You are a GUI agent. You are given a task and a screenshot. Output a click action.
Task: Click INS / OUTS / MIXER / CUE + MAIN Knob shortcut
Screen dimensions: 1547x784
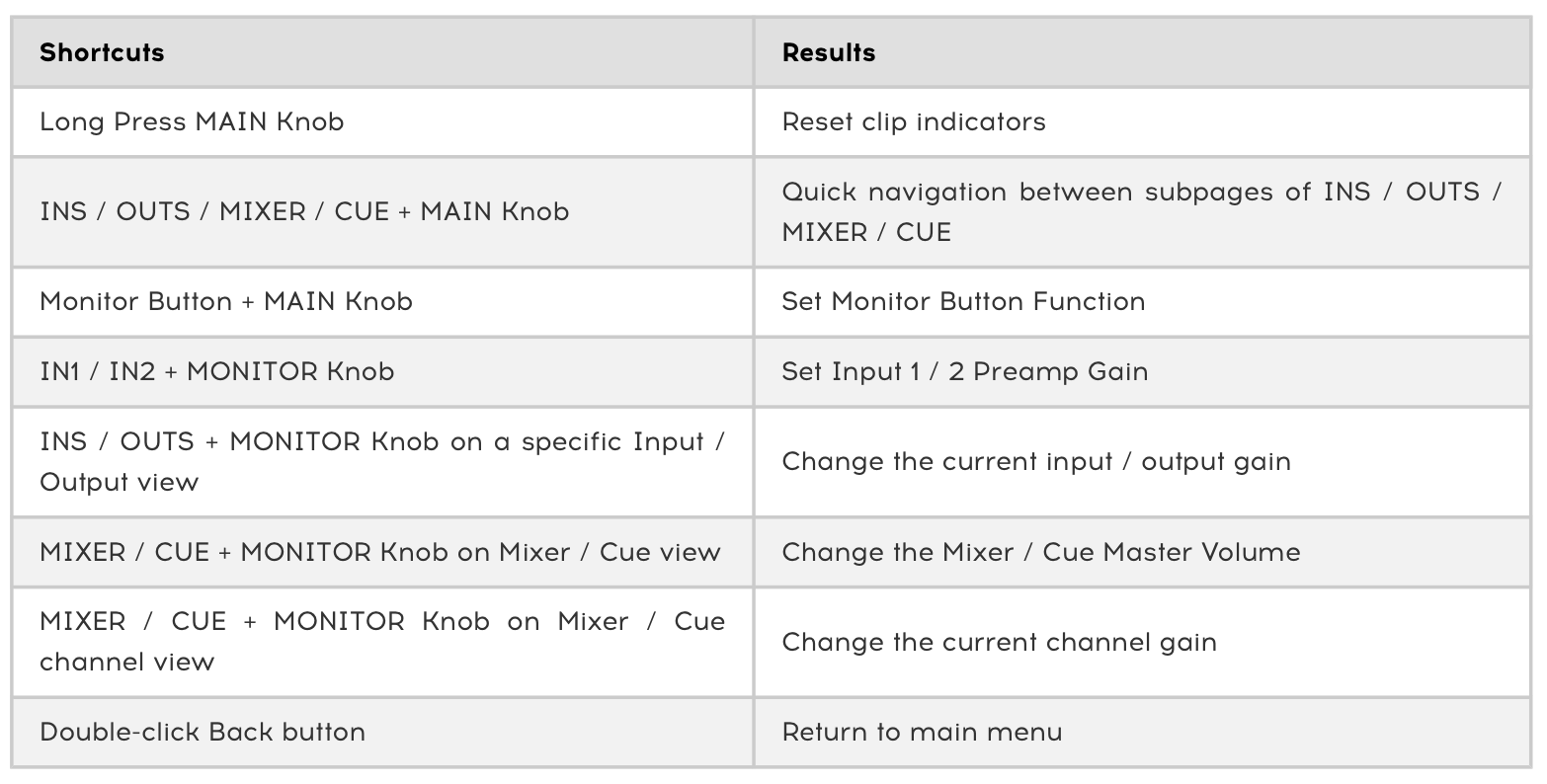tap(304, 211)
